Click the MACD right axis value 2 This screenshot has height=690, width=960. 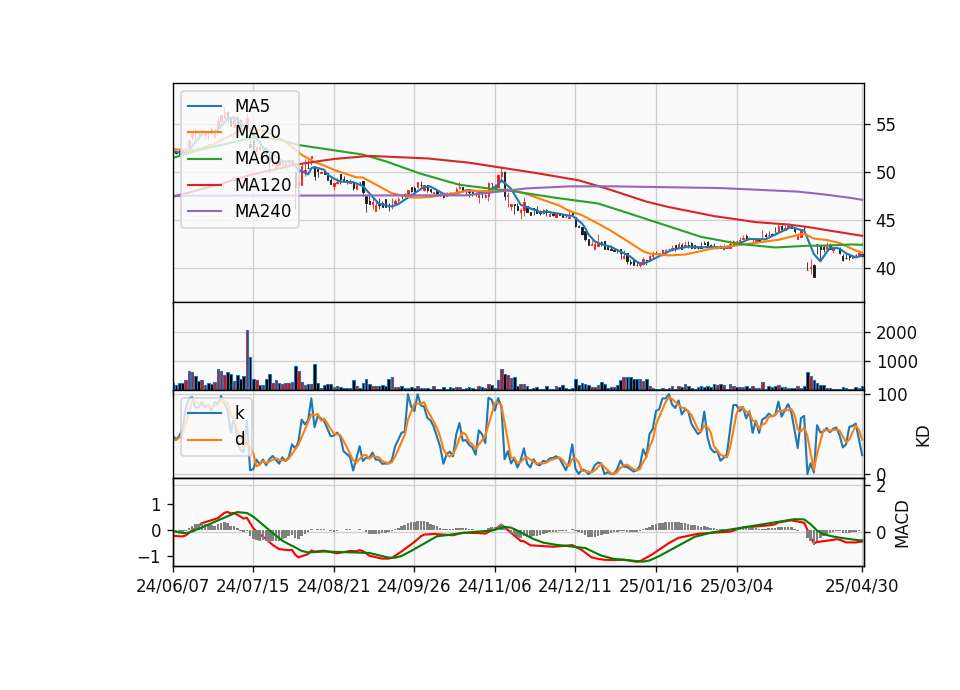pos(881,487)
